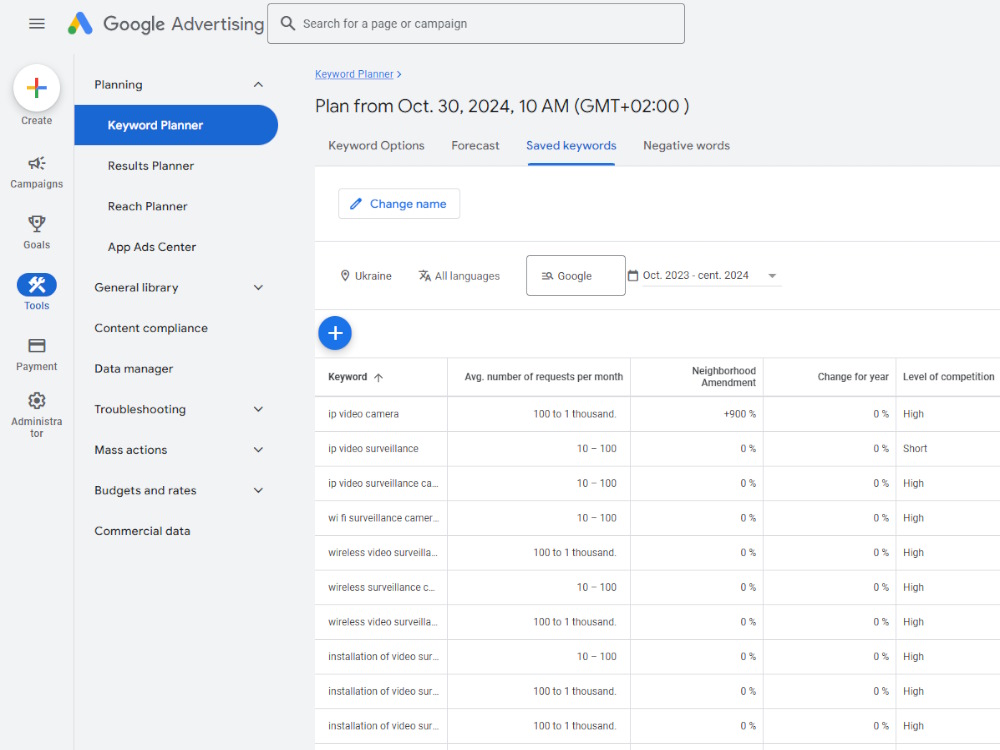1000x750 pixels.
Task: Select the Tools wrench icon
Action: point(36,284)
